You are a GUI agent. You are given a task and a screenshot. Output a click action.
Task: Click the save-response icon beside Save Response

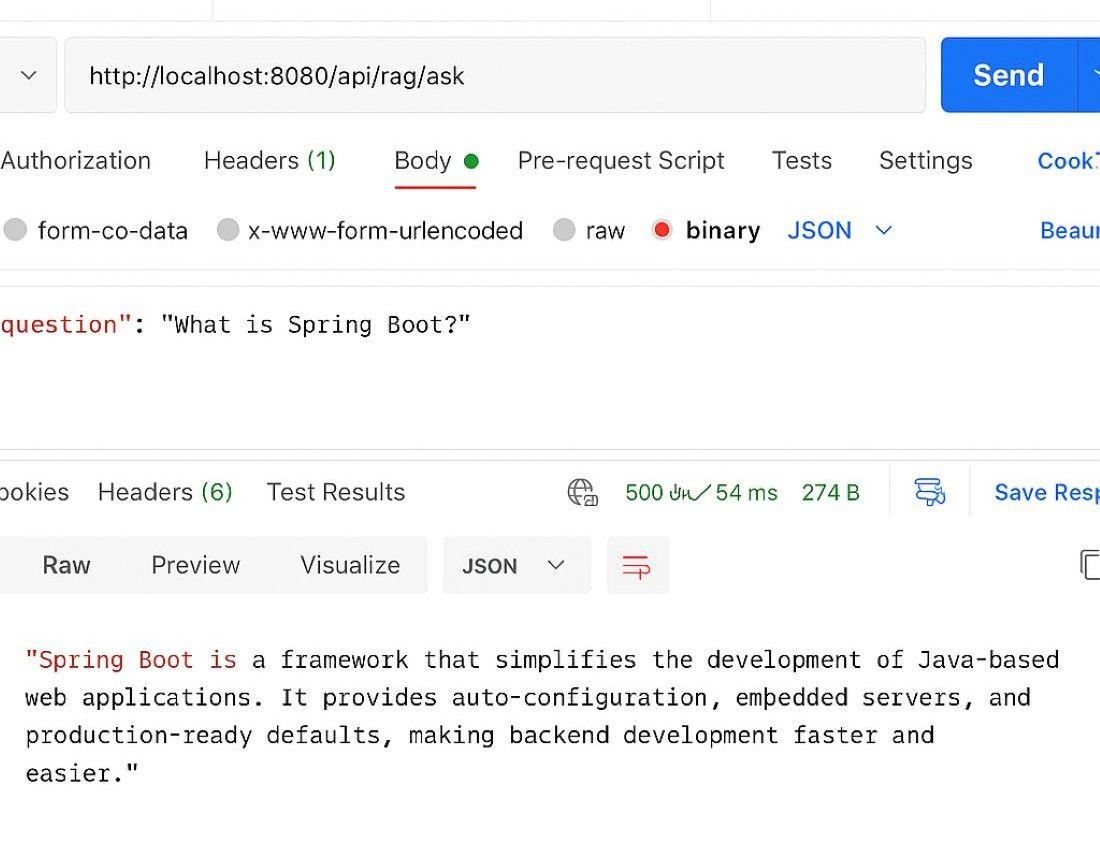pyautogui.click(x=929, y=492)
